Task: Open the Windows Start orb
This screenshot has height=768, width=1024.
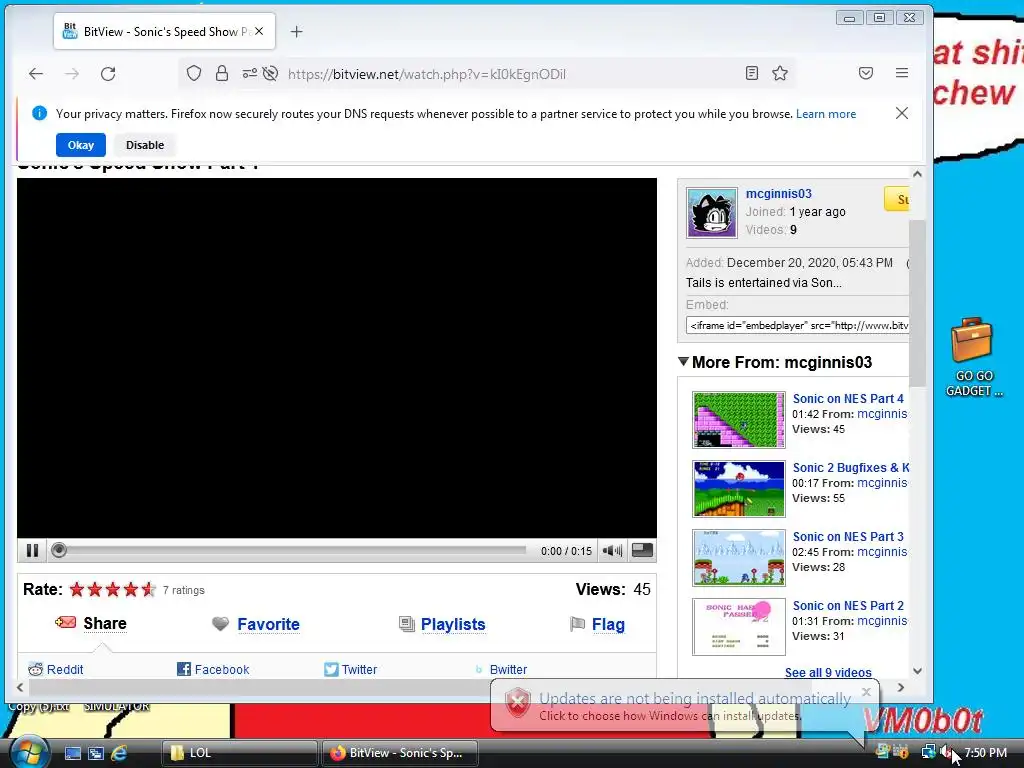Action: [29, 752]
